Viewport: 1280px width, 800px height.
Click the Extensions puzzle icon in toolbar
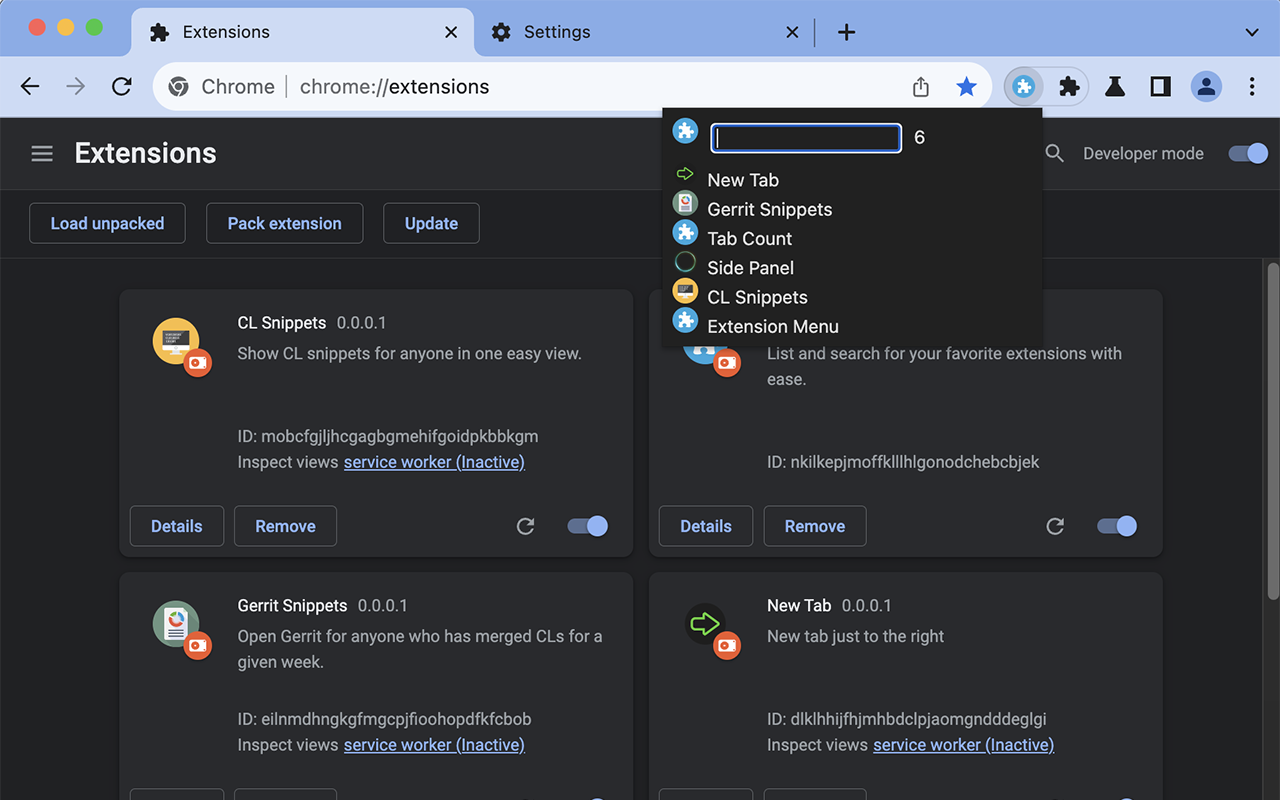coord(1069,87)
